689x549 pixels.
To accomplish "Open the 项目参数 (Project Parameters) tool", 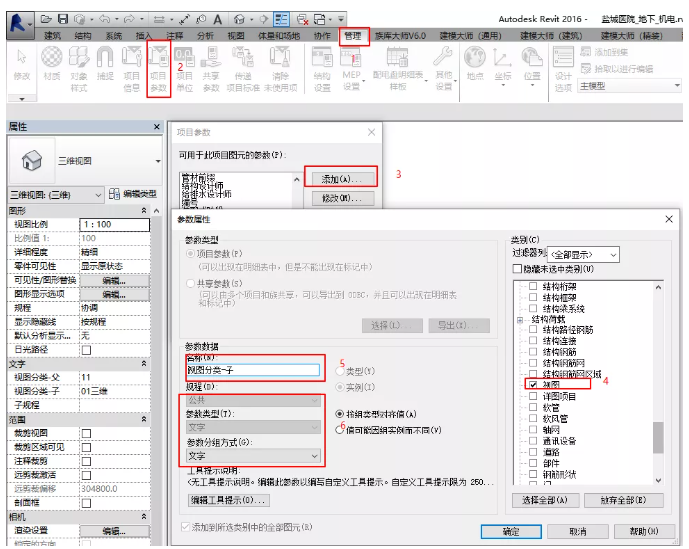I will pos(158,69).
